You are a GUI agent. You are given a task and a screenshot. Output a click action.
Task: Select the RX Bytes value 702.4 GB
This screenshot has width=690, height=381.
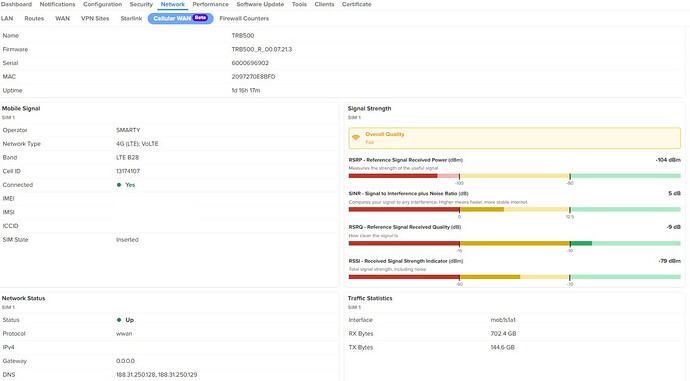[503, 333]
